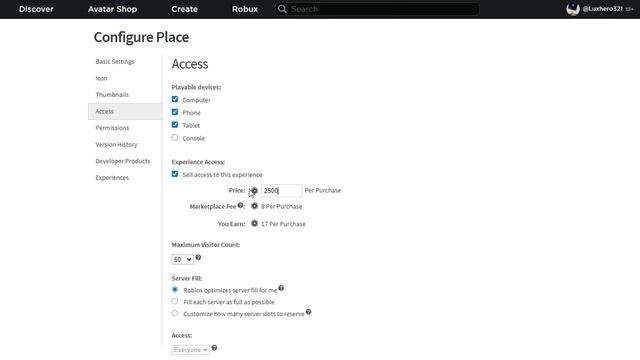Click the '8 Per Purchase' fee value
640x360 pixels.
pos(282,207)
